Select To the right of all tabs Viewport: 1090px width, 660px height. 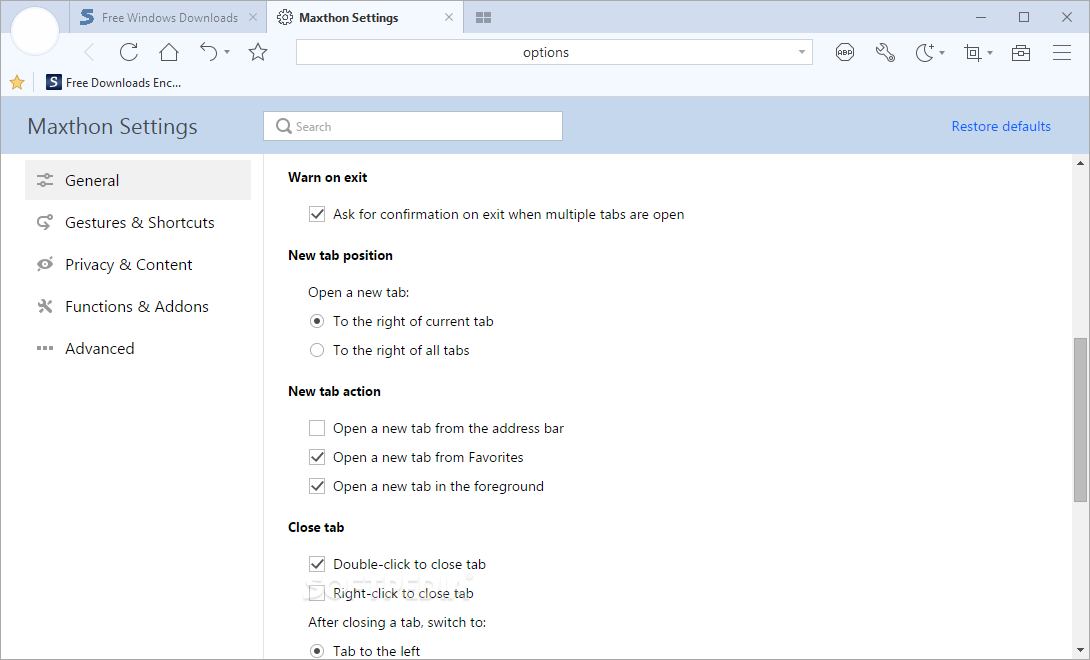(317, 351)
